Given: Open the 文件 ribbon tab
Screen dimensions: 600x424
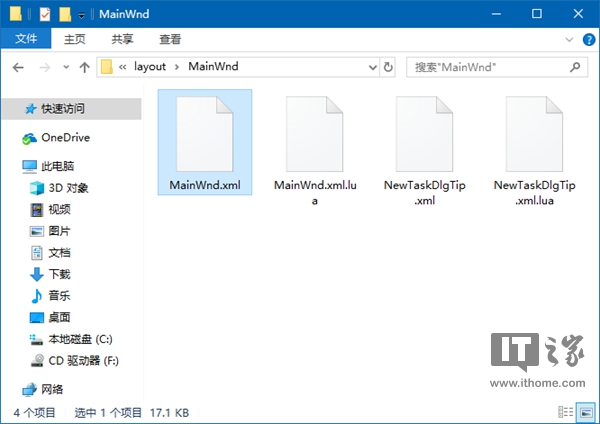Looking at the screenshot, I should [26, 39].
